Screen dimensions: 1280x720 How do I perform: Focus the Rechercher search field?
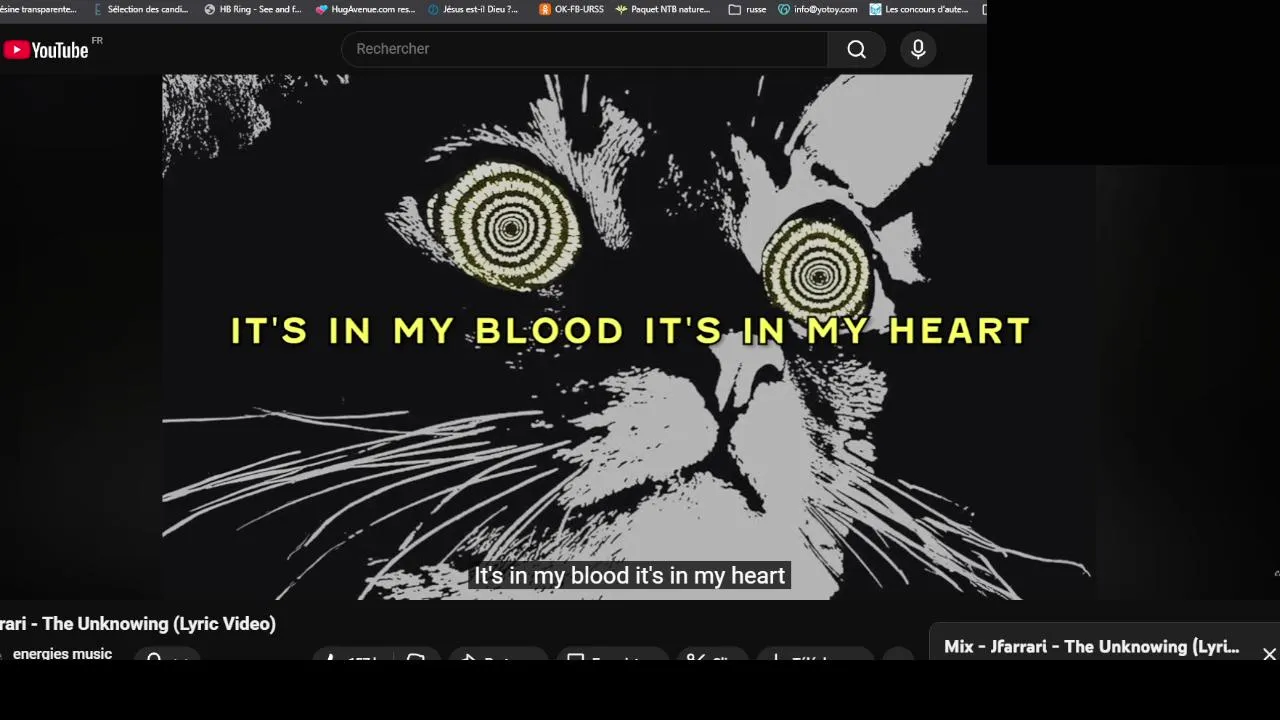coord(584,49)
